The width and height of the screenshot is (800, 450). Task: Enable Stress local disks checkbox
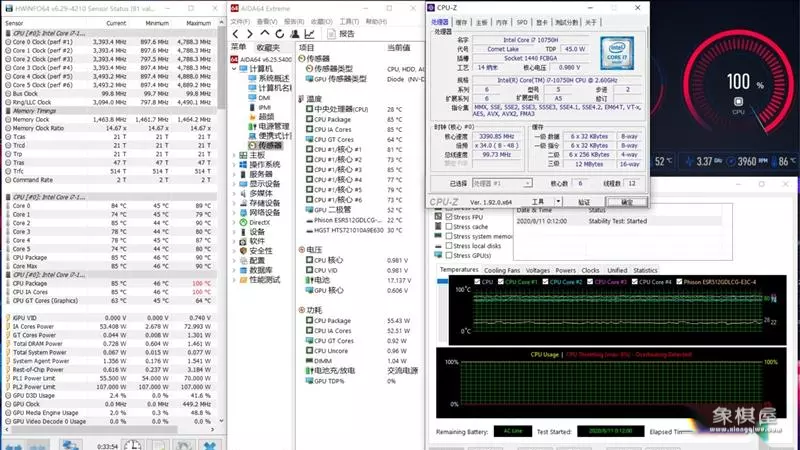pos(450,245)
